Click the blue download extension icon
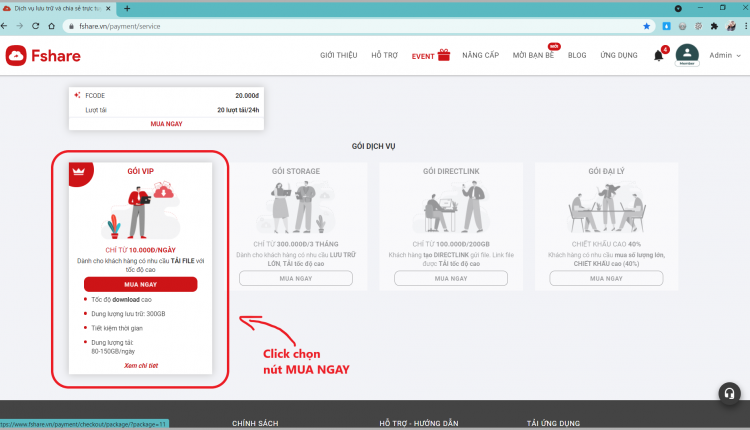This screenshot has width=750, height=430. [666, 26]
